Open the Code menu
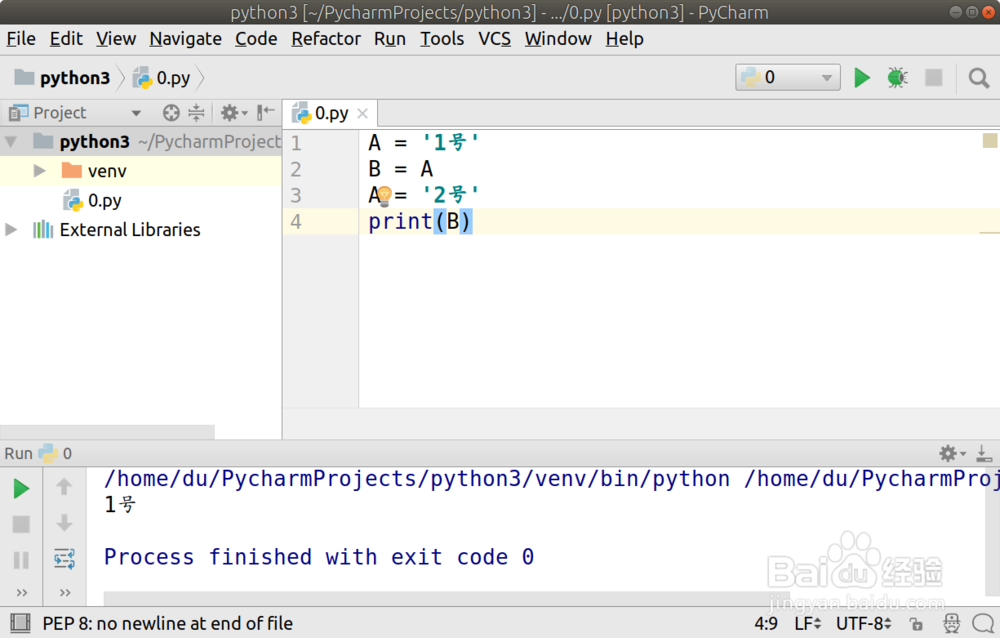1000x638 pixels. 256,39
